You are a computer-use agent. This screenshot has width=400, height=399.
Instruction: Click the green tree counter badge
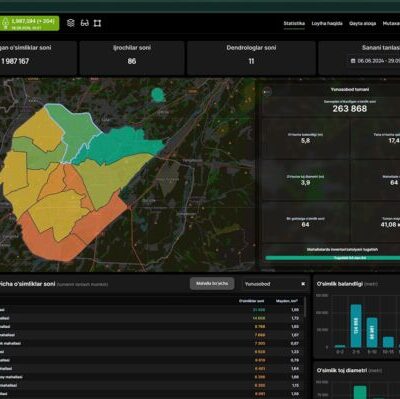29,23
